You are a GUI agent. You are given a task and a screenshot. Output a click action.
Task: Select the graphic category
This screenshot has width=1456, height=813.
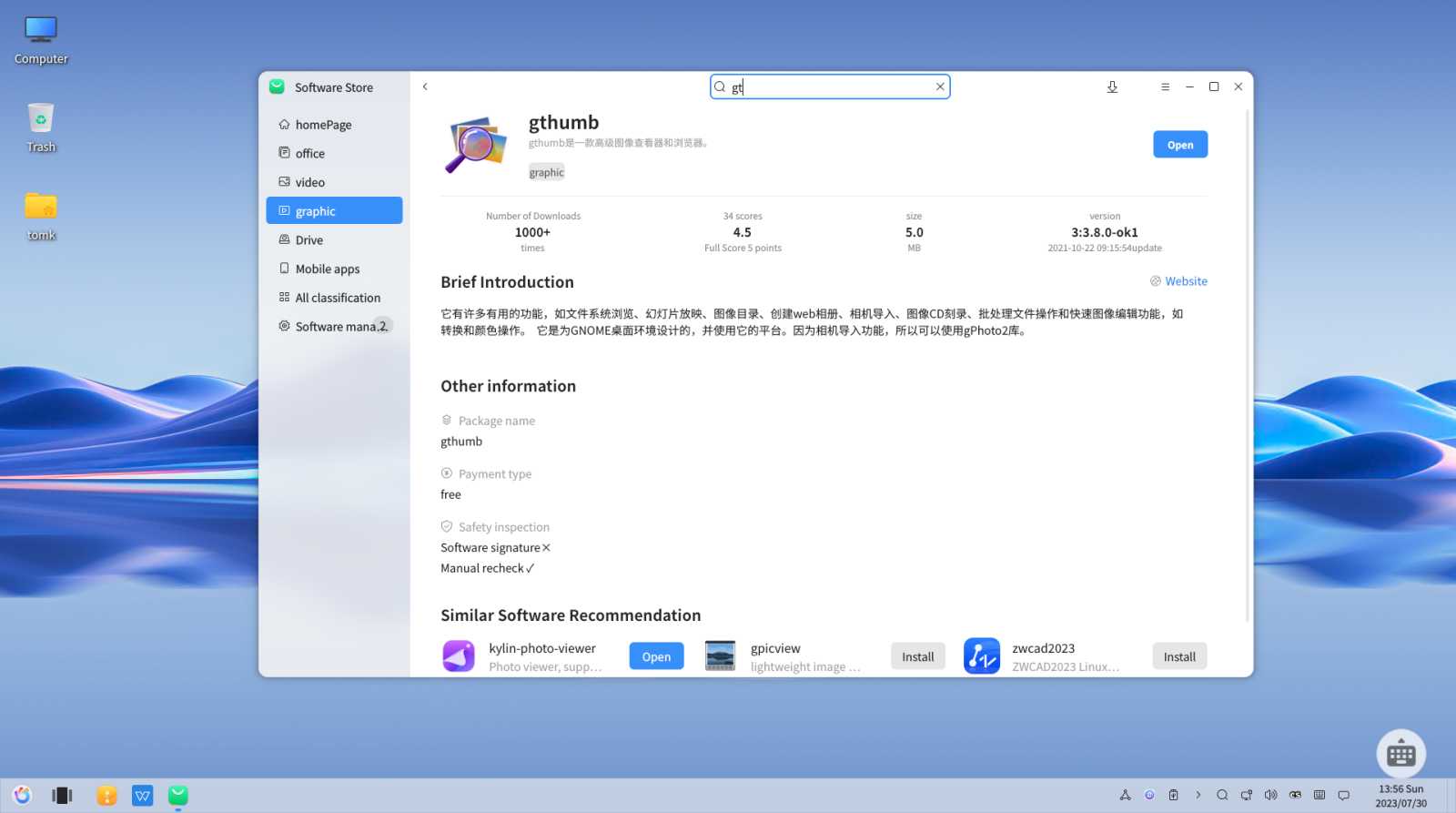334,210
